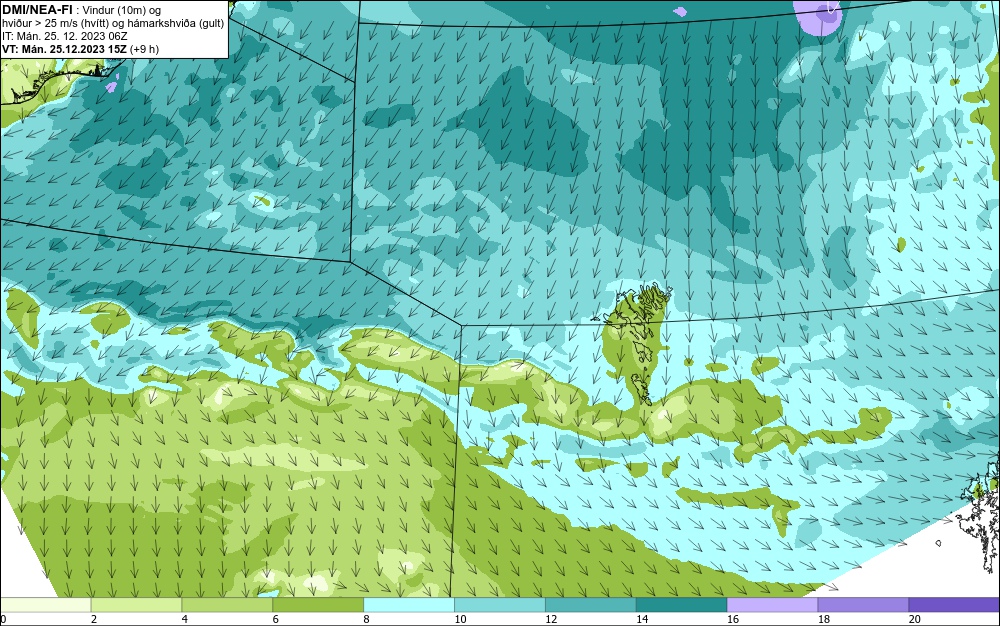
Task: Click the scale label "10"
Action: click(x=460, y=619)
